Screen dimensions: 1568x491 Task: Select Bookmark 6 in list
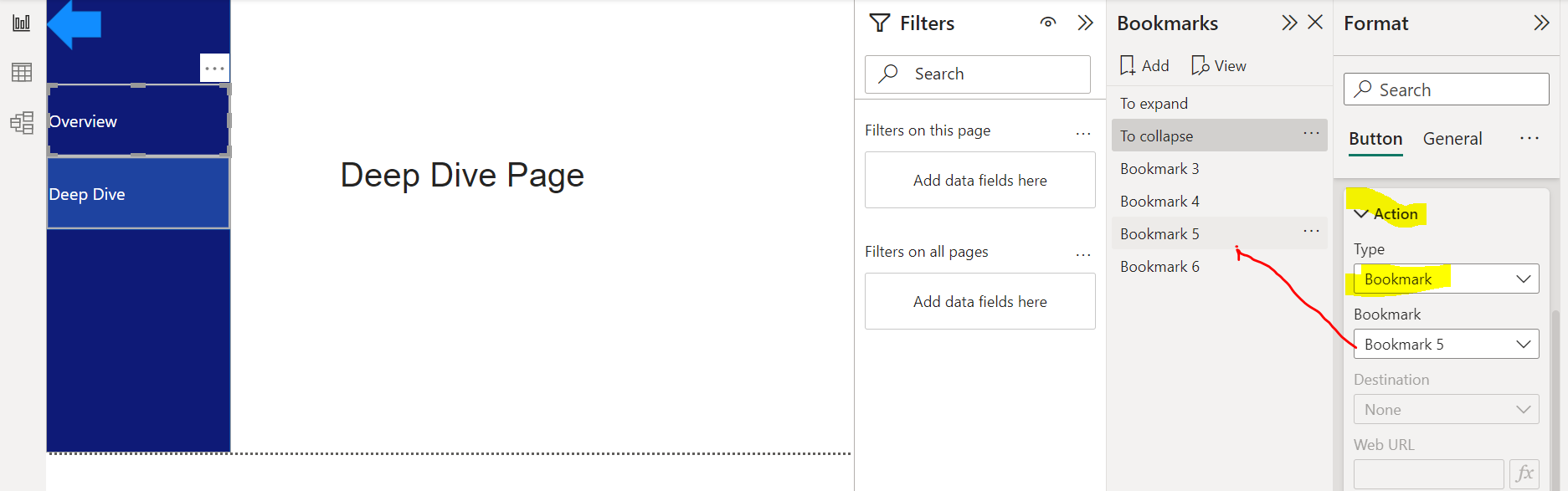pos(1220,266)
